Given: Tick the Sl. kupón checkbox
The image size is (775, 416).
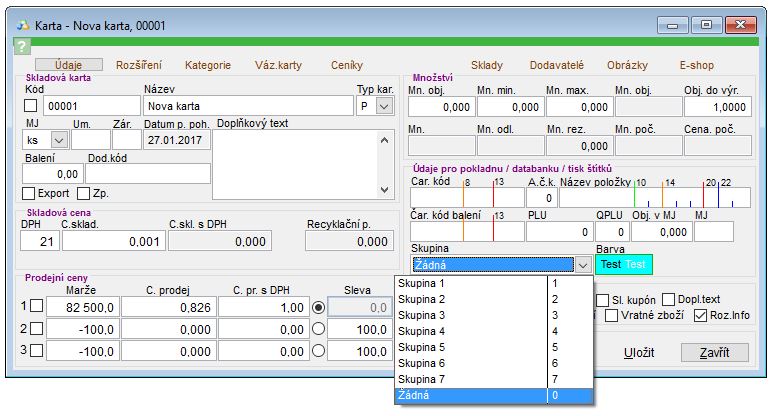Looking at the screenshot, I should point(603,300).
